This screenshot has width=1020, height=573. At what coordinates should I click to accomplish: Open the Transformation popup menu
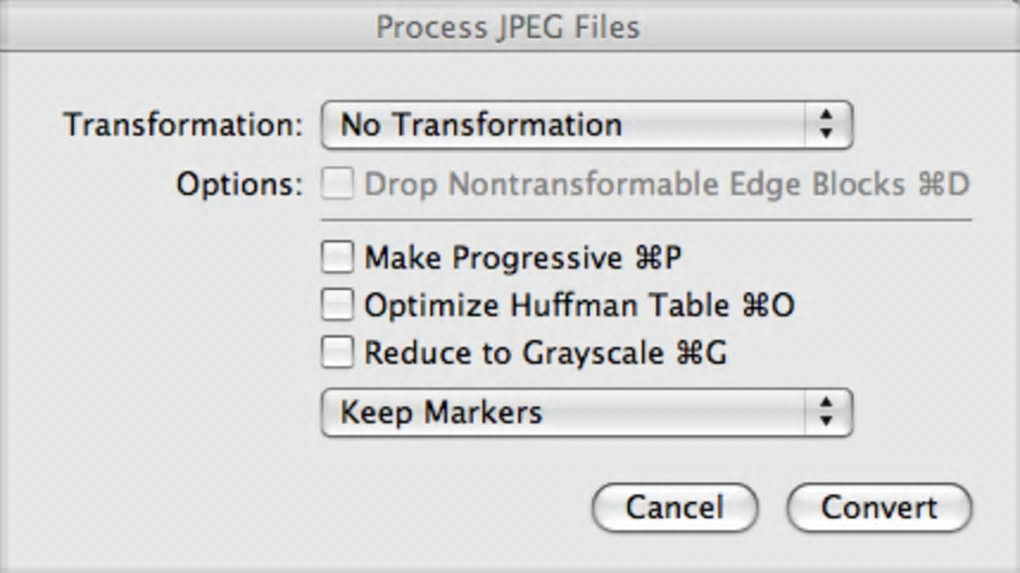(x=585, y=125)
